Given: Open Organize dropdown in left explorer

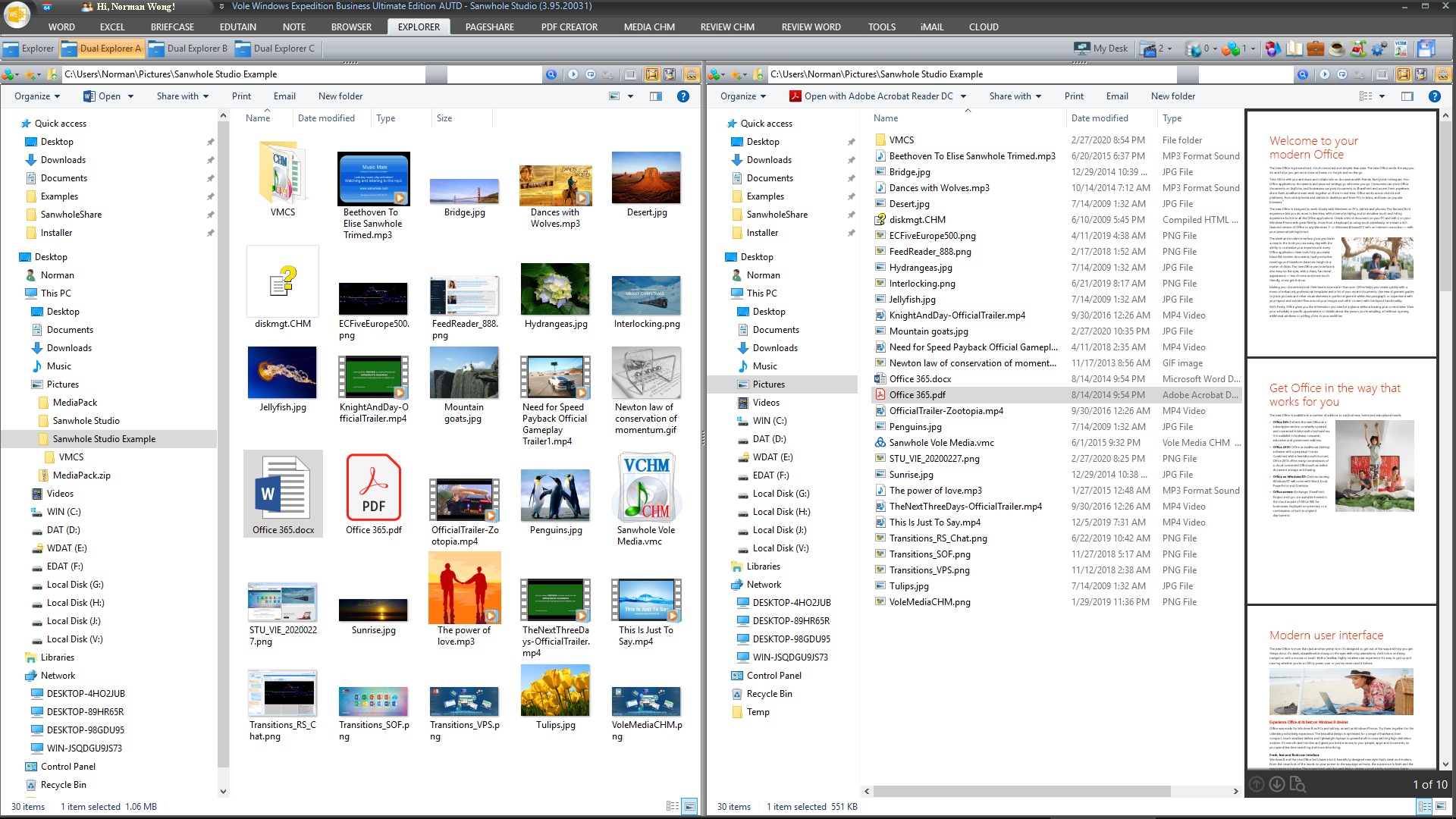Looking at the screenshot, I should [36, 96].
